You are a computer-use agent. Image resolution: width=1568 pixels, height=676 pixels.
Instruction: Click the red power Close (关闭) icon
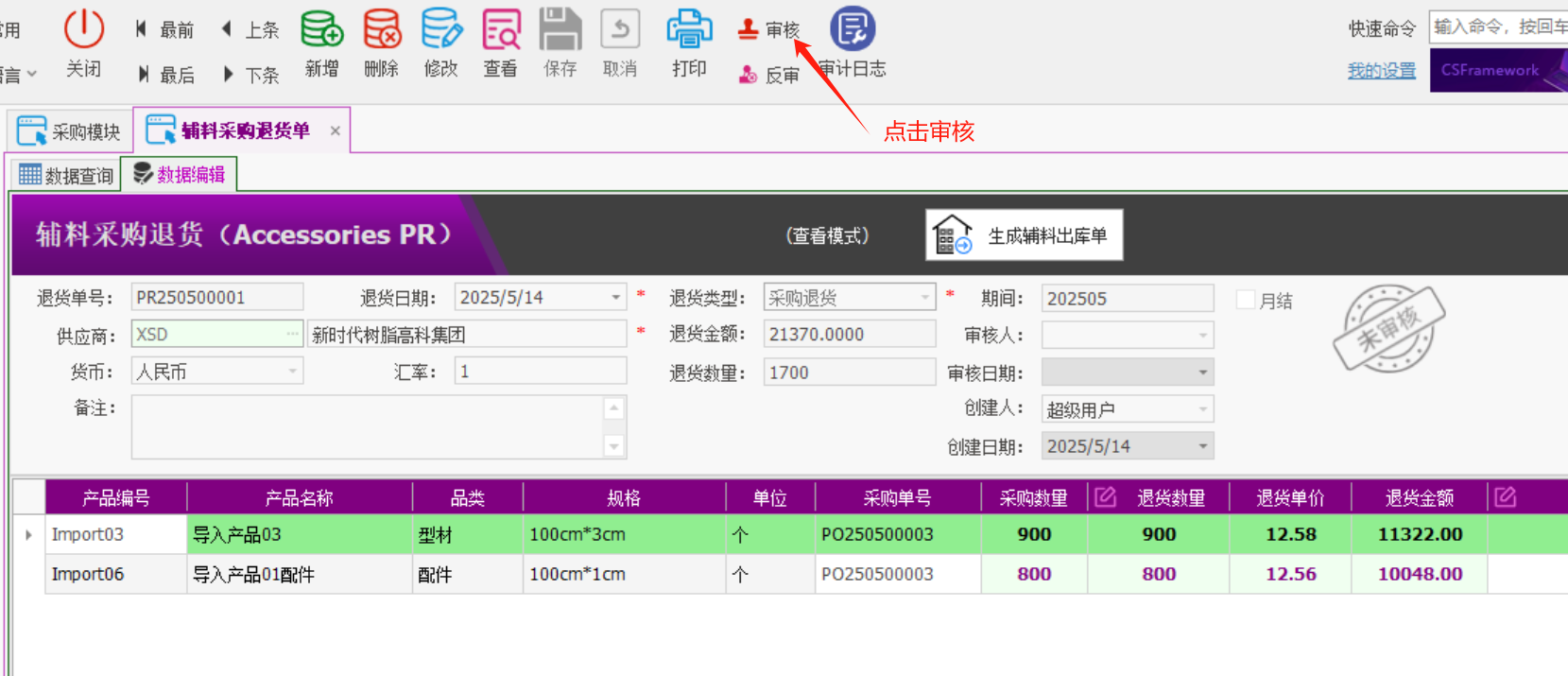[x=83, y=30]
